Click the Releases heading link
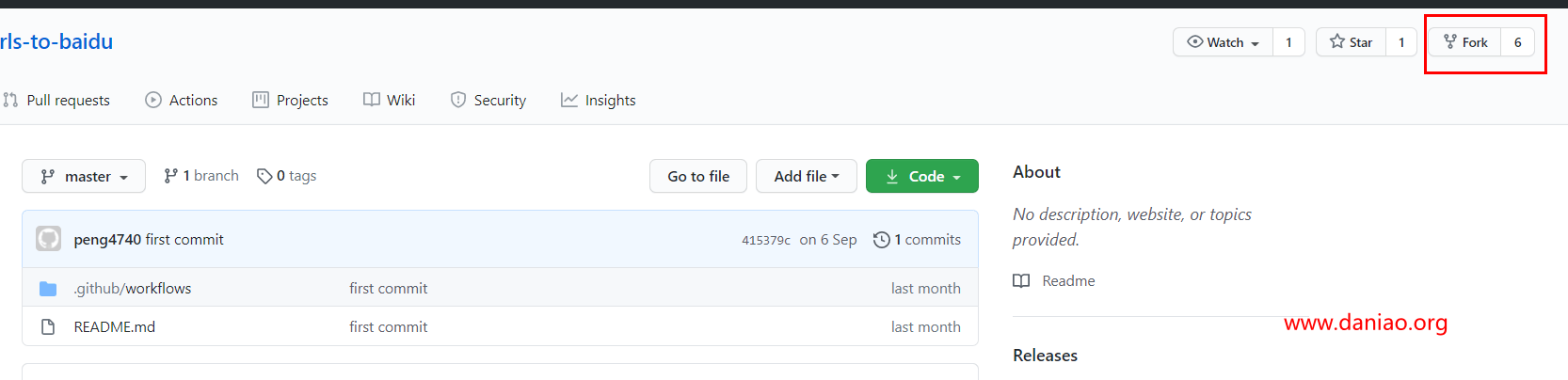1568x380 pixels. pyautogui.click(x=1045, y=356)
